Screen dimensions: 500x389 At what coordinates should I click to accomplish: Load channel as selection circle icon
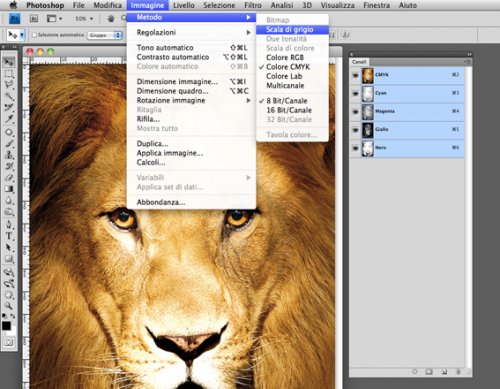415,371
